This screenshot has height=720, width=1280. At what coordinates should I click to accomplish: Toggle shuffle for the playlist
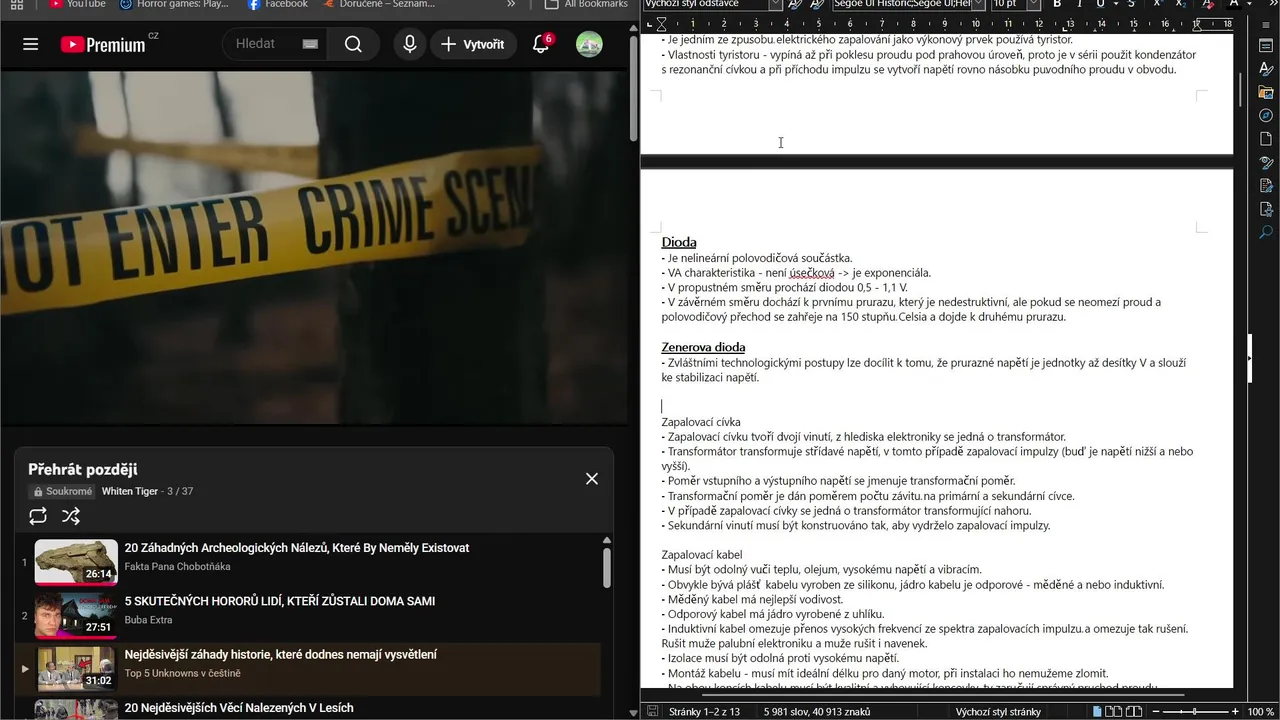pos(70,516)
